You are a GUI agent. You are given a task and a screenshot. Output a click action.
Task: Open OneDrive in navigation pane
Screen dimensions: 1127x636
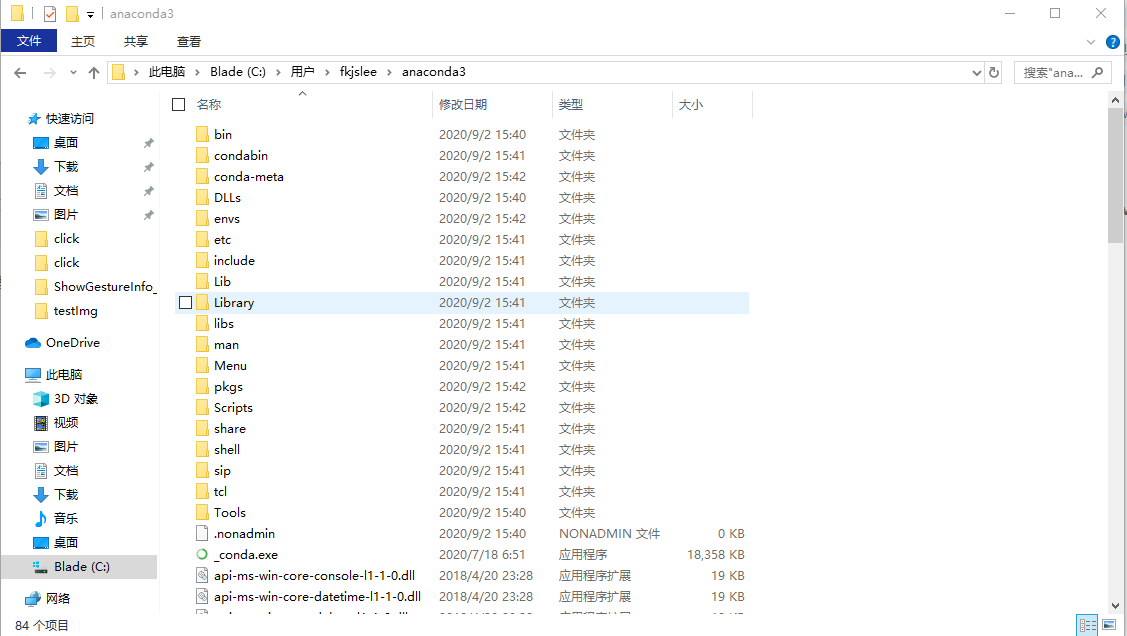73,343
